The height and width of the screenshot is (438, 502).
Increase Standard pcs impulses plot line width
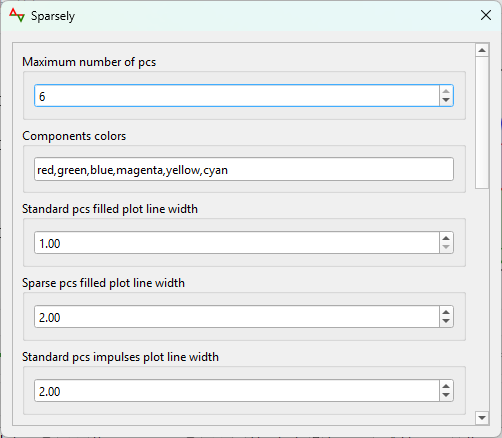pos(446,386)
